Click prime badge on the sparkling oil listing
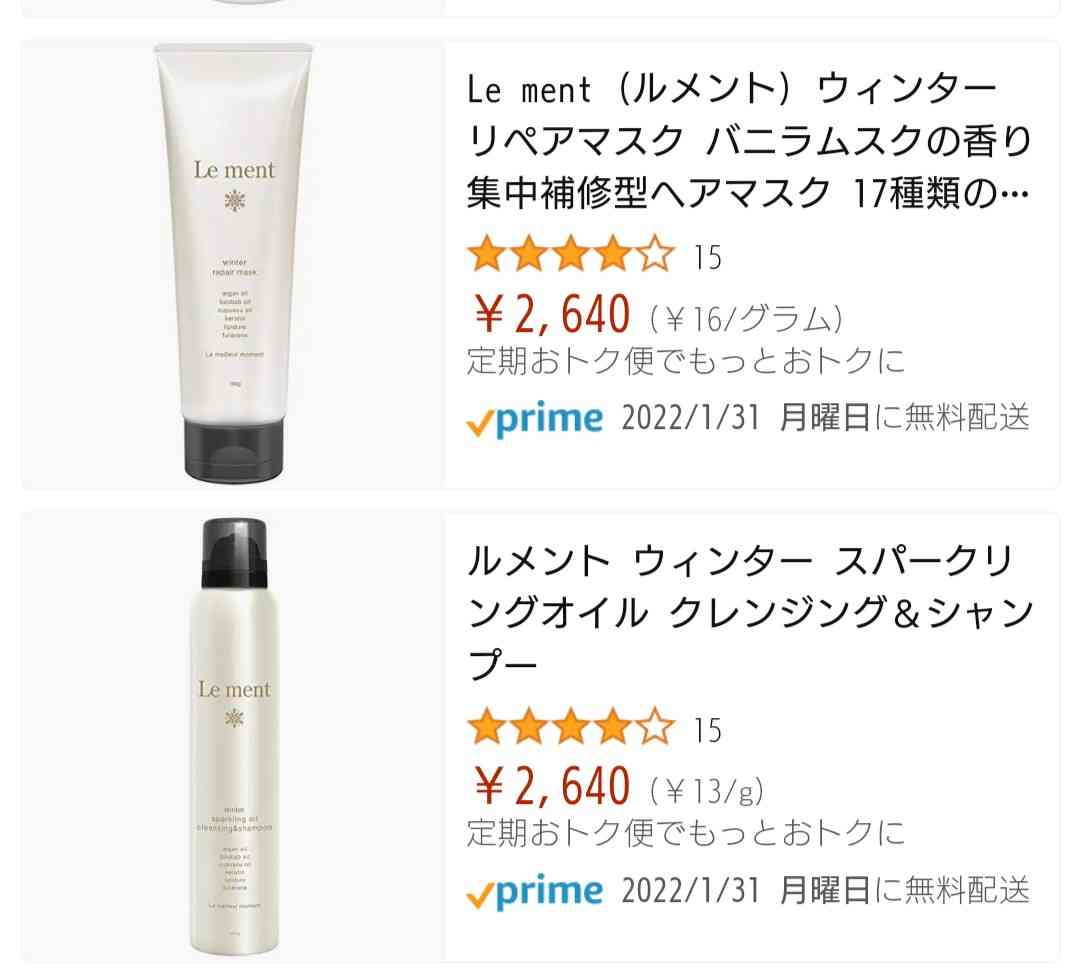 click(x=535, y=891)
